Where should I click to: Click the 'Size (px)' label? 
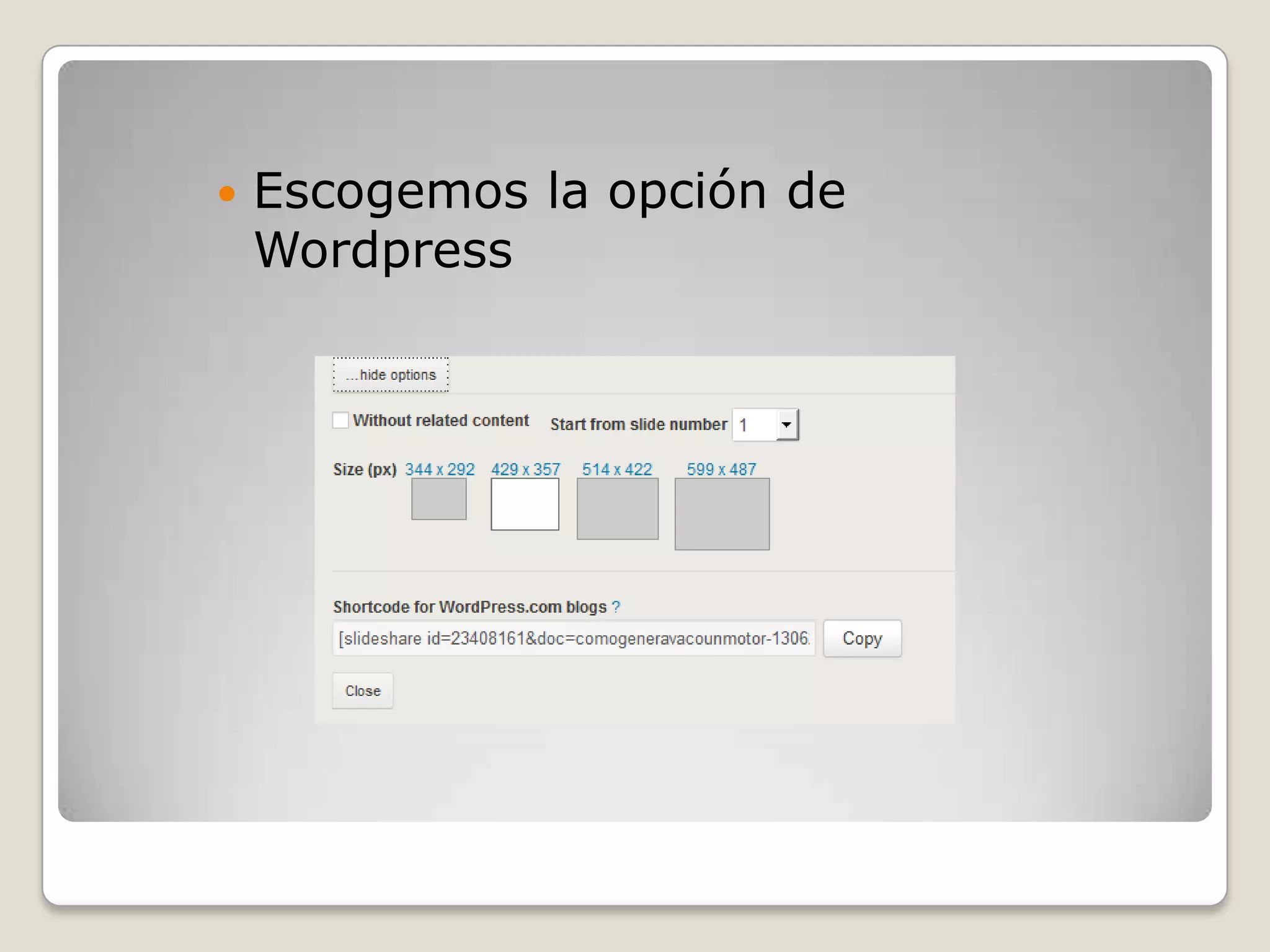coord(365,470)
